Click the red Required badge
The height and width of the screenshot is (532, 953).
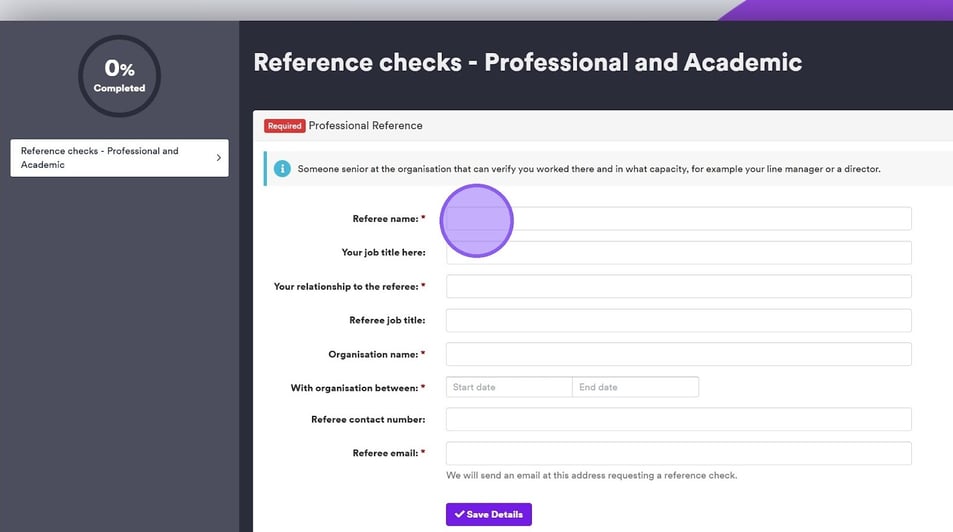[284, 126]
